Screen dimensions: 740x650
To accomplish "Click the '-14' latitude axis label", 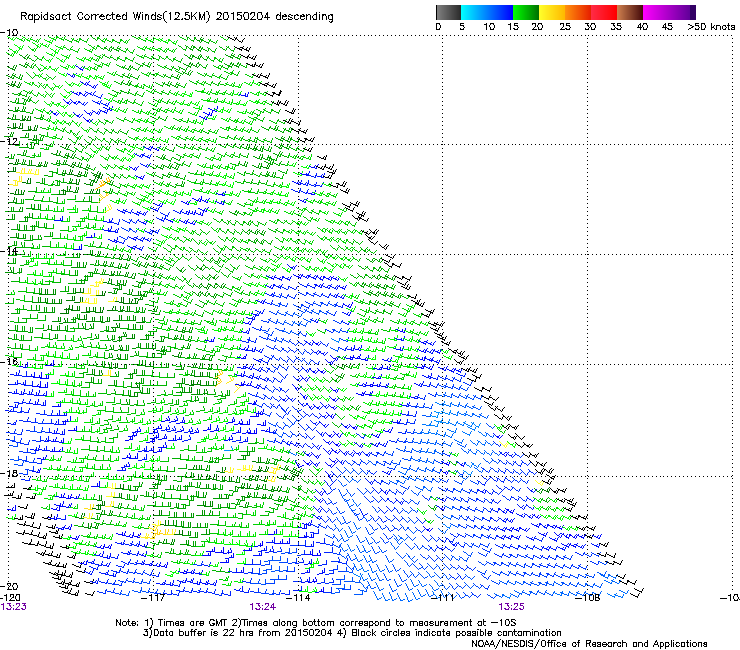I will 9,251.
